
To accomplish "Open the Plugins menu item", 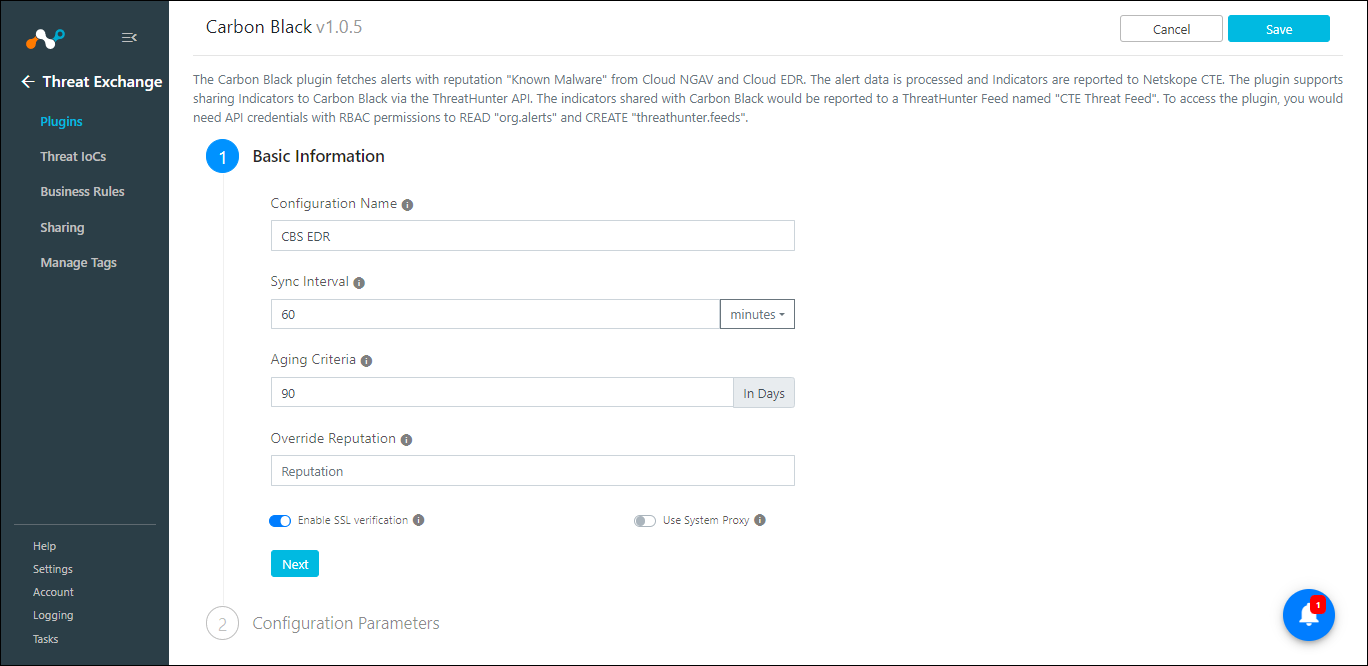I will pyautogui.click(x=61, y=121).
